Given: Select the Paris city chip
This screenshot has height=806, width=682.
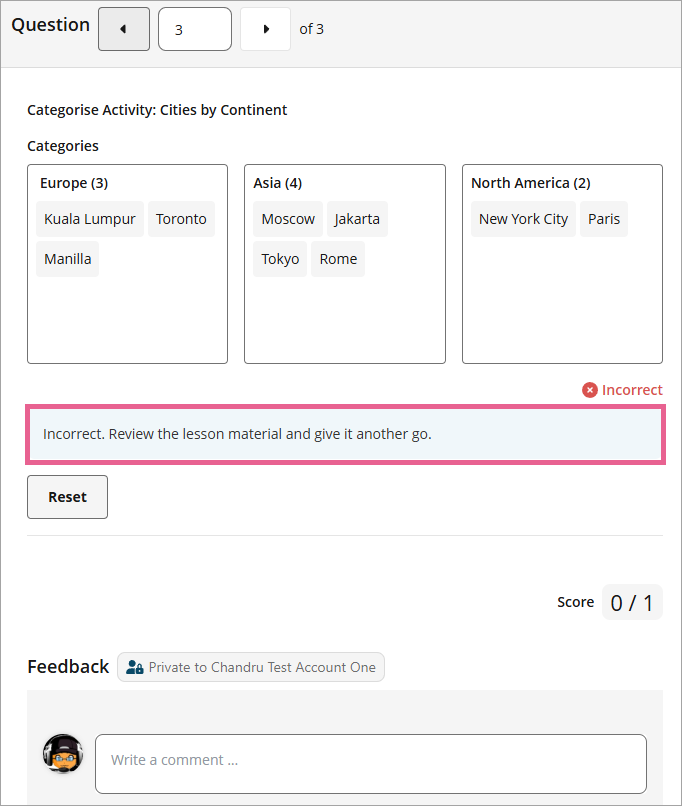Looking at the screenshot, I should click(604, 219).
